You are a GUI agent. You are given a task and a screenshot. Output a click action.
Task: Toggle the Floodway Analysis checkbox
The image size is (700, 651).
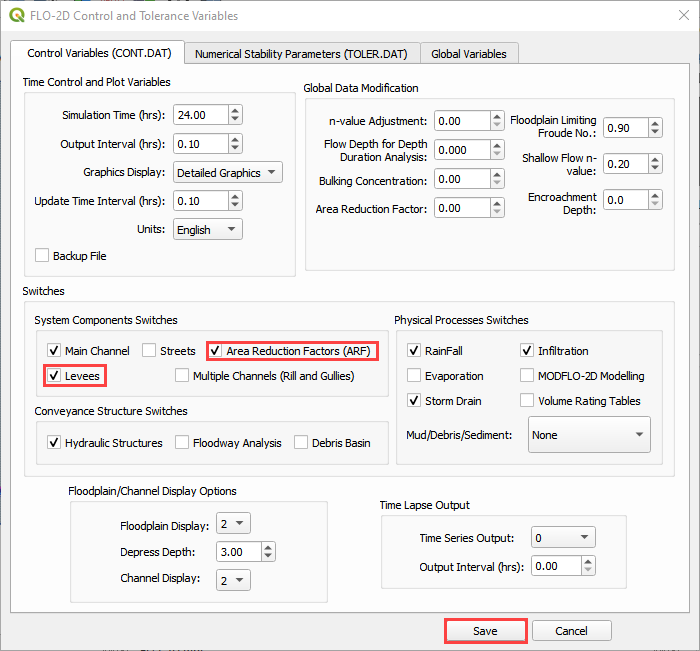point(182,442)
